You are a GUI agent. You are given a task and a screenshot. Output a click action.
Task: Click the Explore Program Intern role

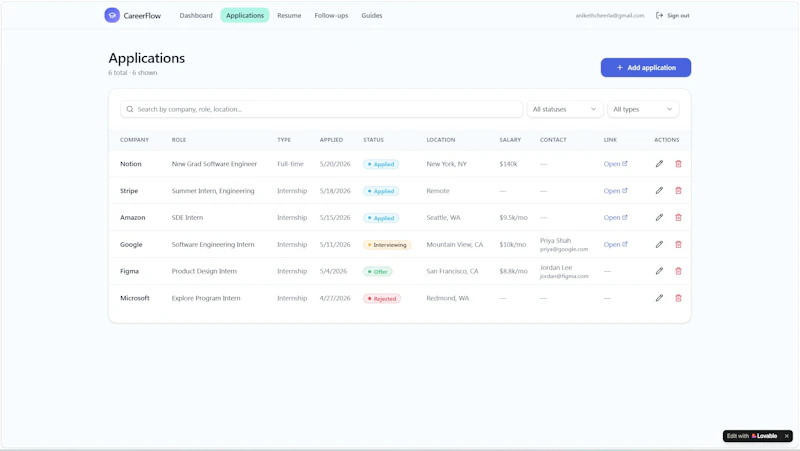point(206,298)
